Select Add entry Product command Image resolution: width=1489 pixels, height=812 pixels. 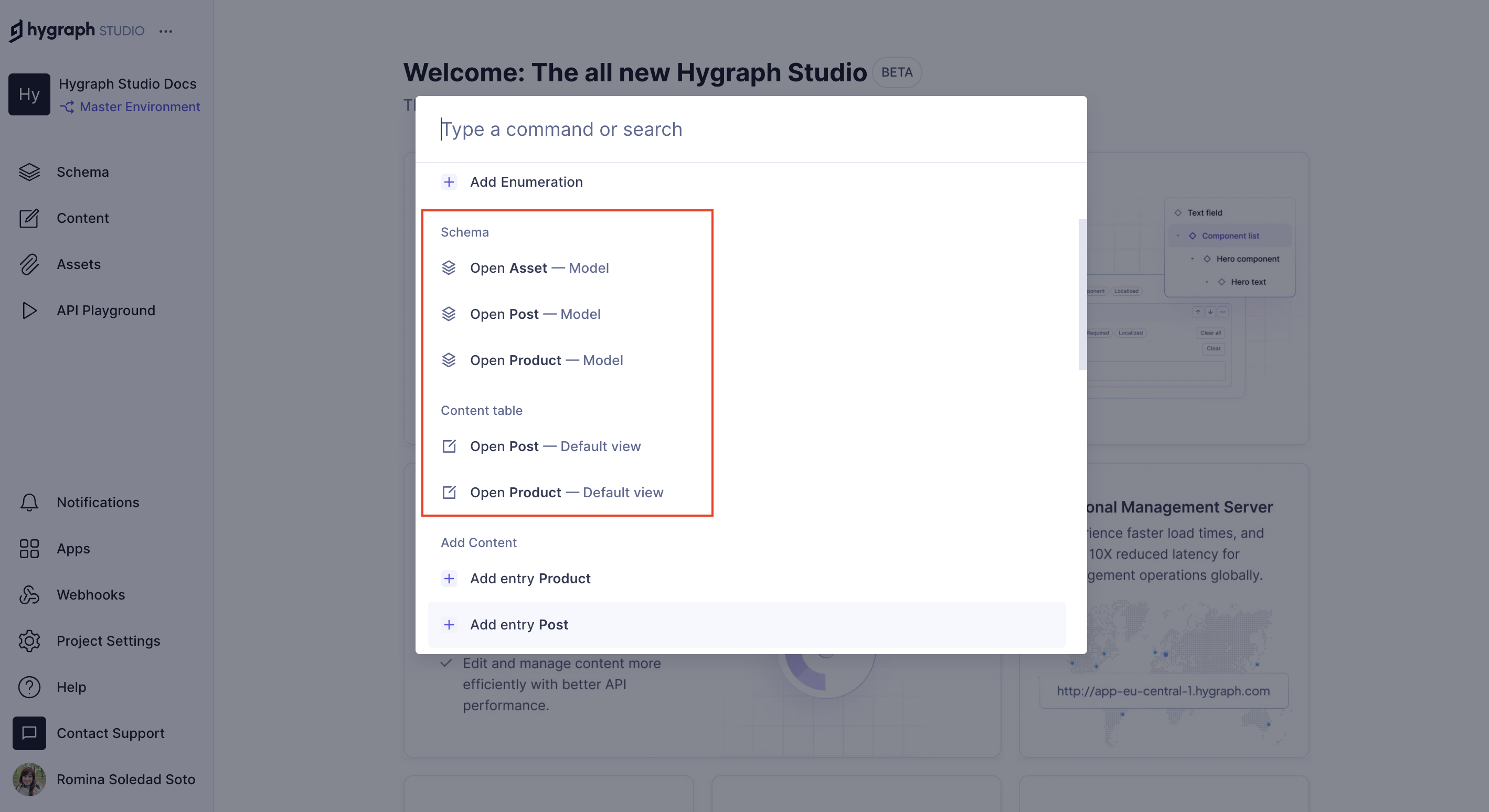747,579
